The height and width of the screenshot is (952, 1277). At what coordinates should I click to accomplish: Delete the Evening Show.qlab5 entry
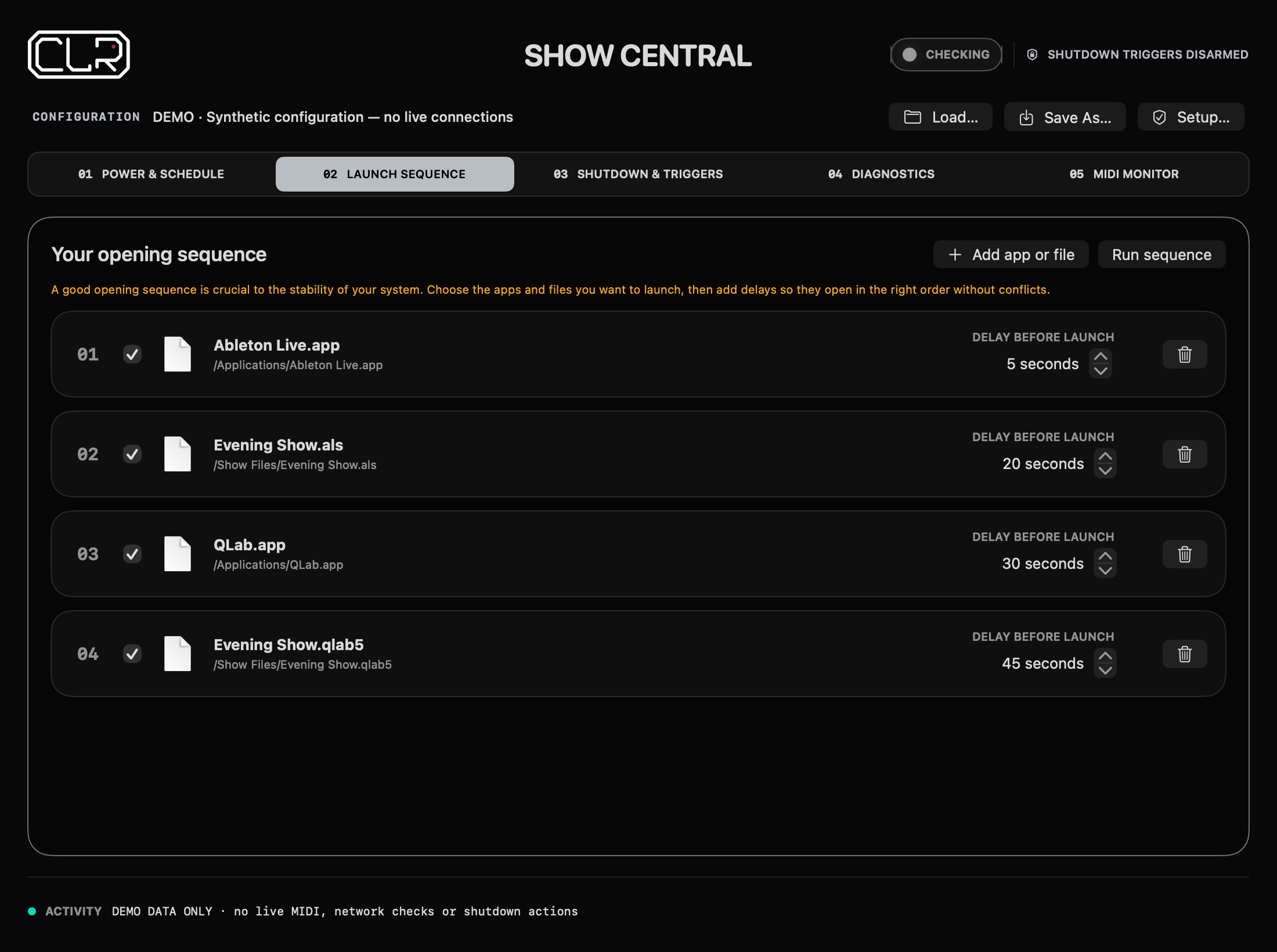pos(1185,654)
